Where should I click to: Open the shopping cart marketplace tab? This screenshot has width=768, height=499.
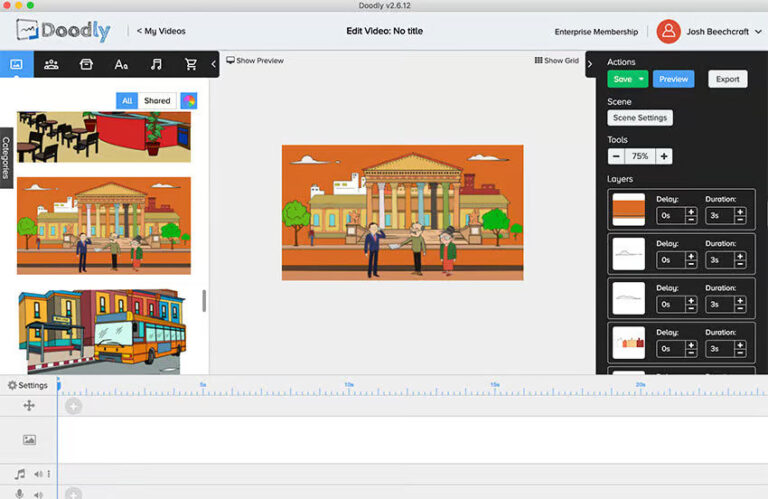[x=191, y=64]
